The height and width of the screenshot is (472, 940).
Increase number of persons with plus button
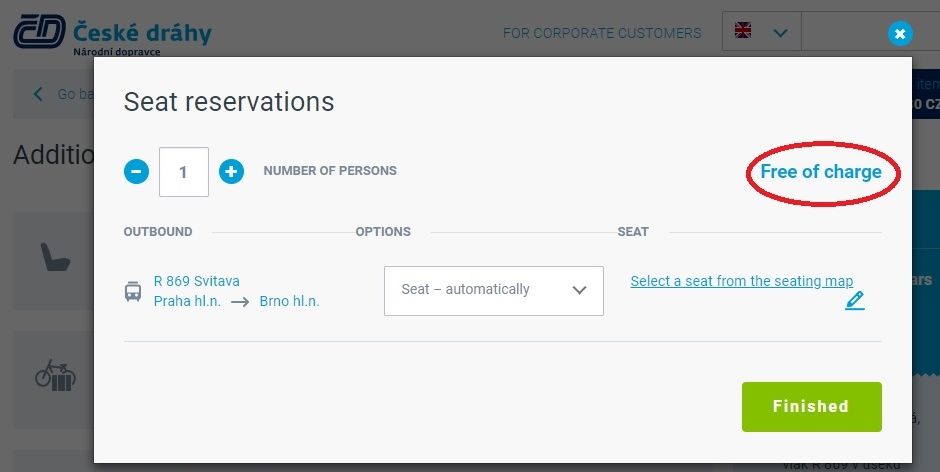point(231,172)
